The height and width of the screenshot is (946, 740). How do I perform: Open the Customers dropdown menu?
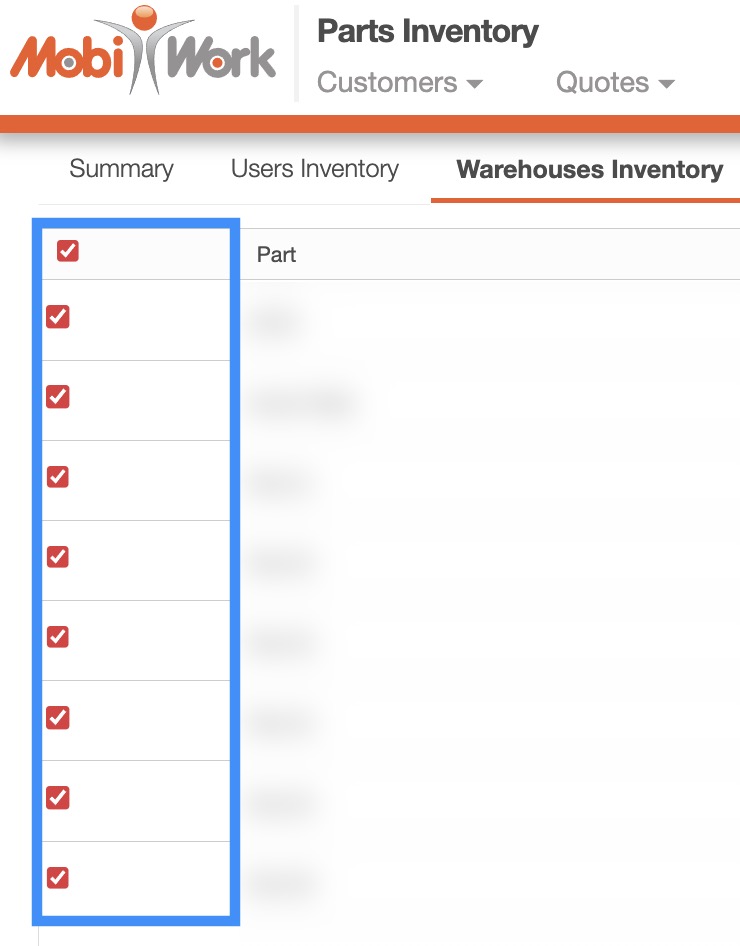coord(399,83)
